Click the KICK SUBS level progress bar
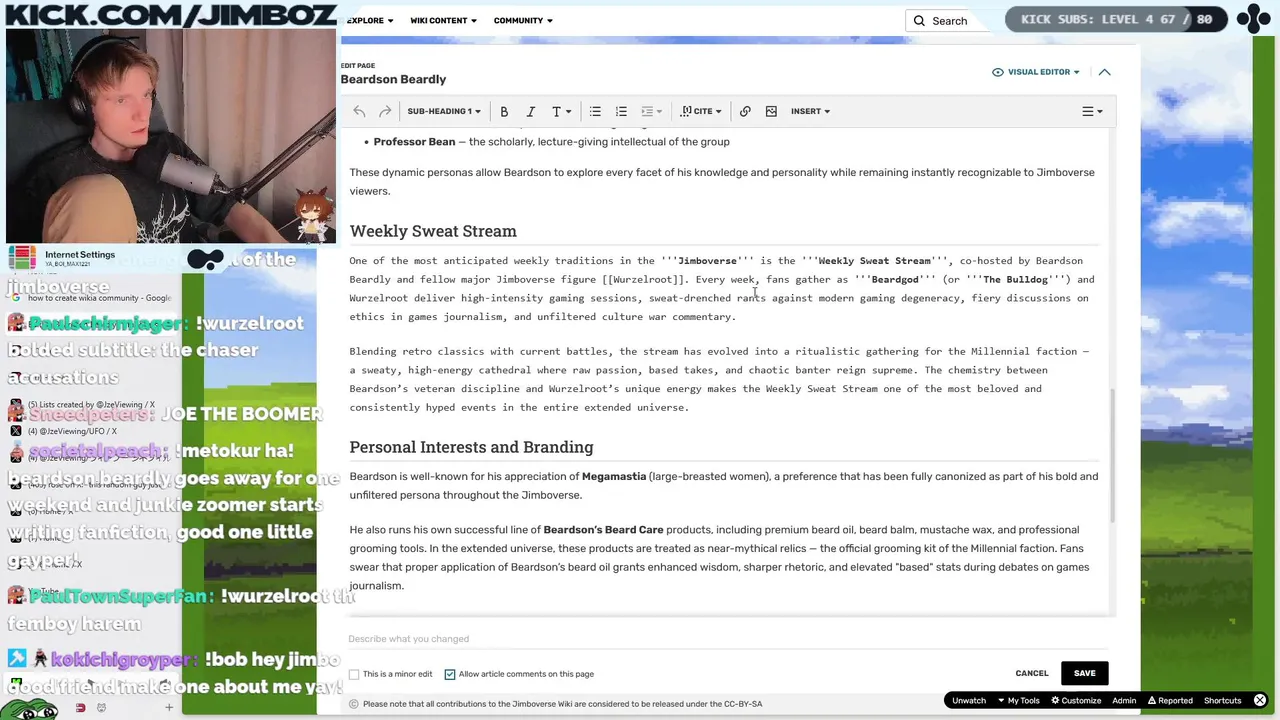The width and height of the screenshot is (1280, 720). pos(1116,19)
